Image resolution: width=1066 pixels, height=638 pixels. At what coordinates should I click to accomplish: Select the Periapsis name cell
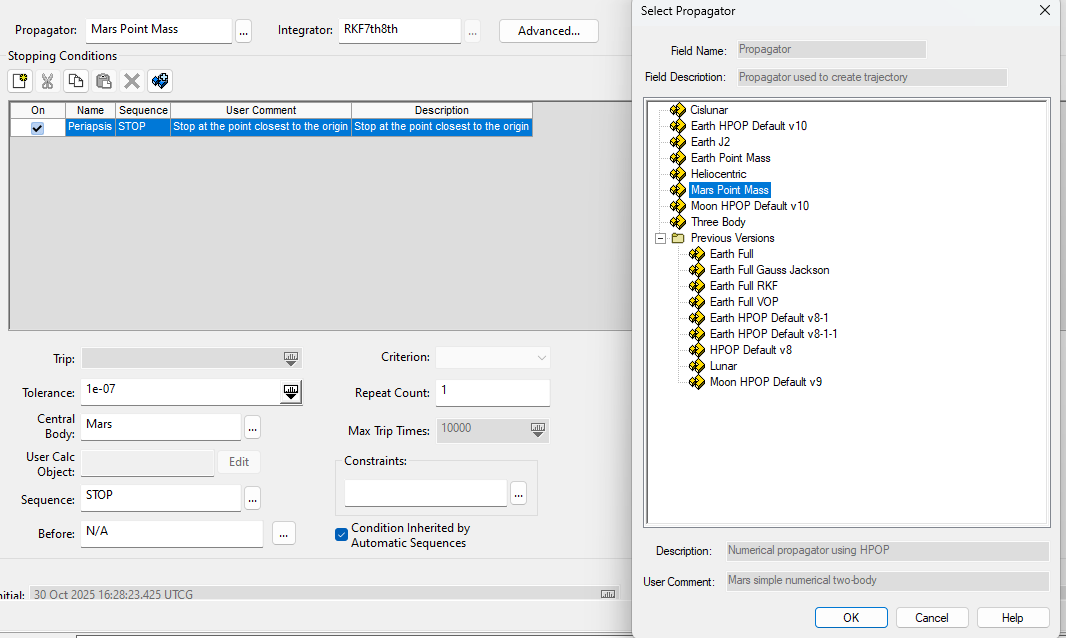[90, 127]
